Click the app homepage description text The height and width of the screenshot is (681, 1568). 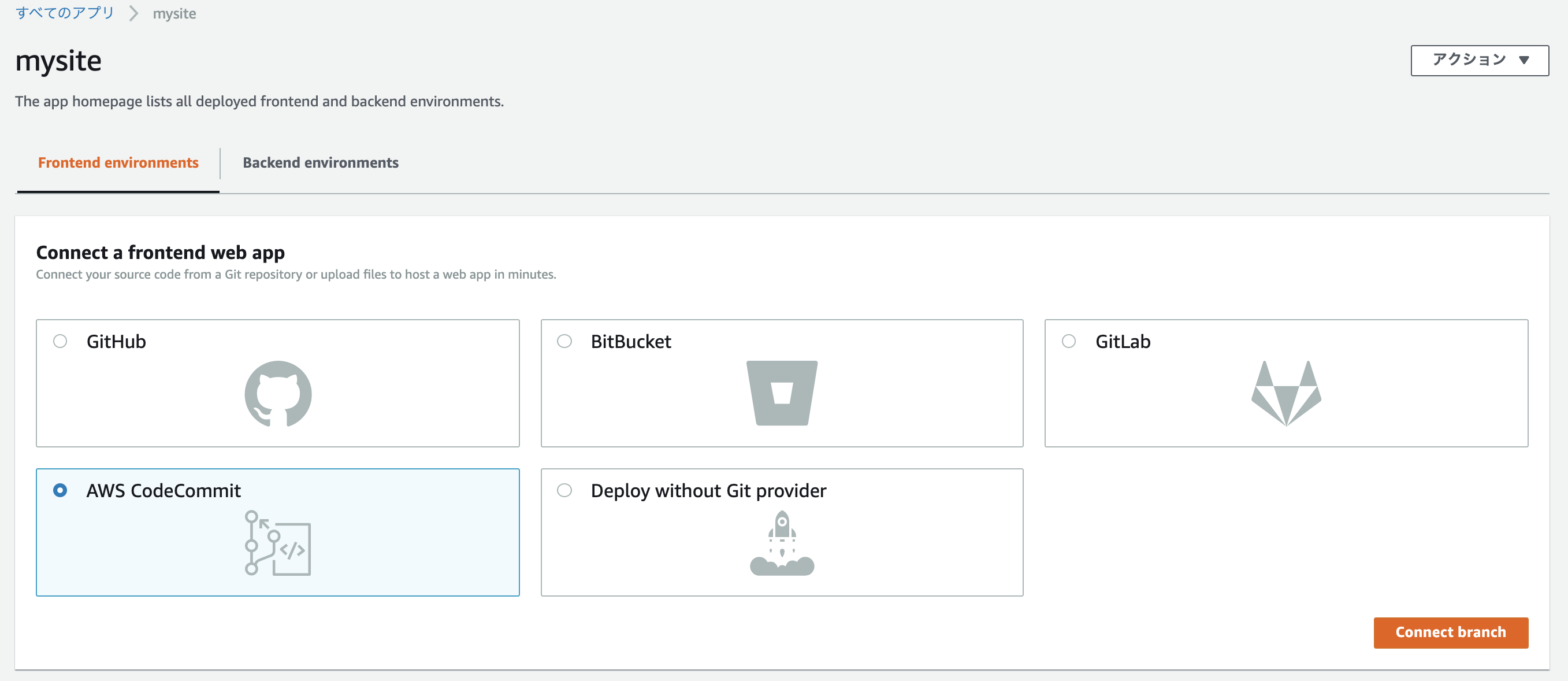click(259, 101)
